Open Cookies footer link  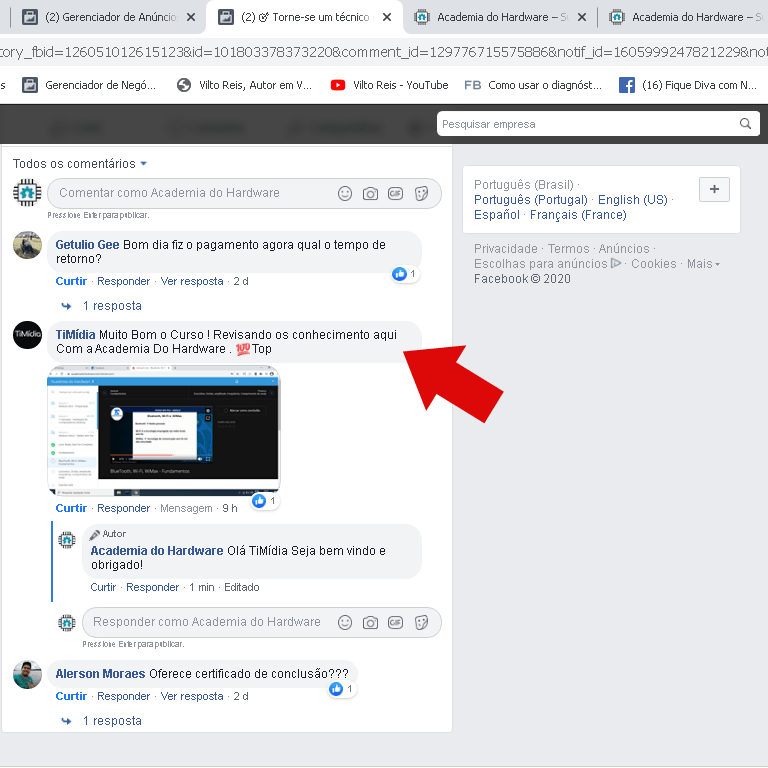[x=653, y=264]
